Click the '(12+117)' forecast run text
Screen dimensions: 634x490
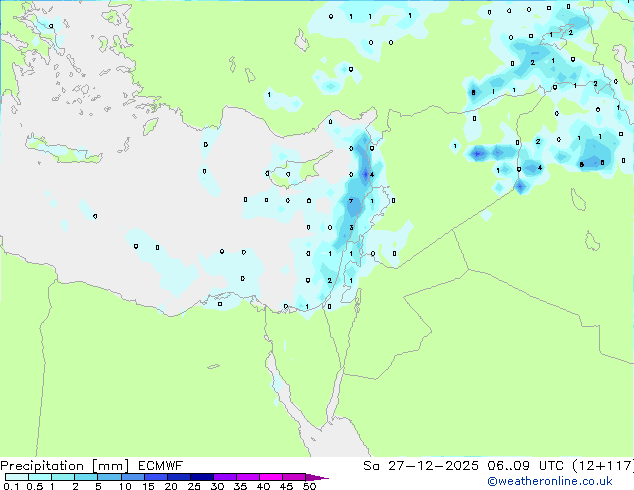603,466
